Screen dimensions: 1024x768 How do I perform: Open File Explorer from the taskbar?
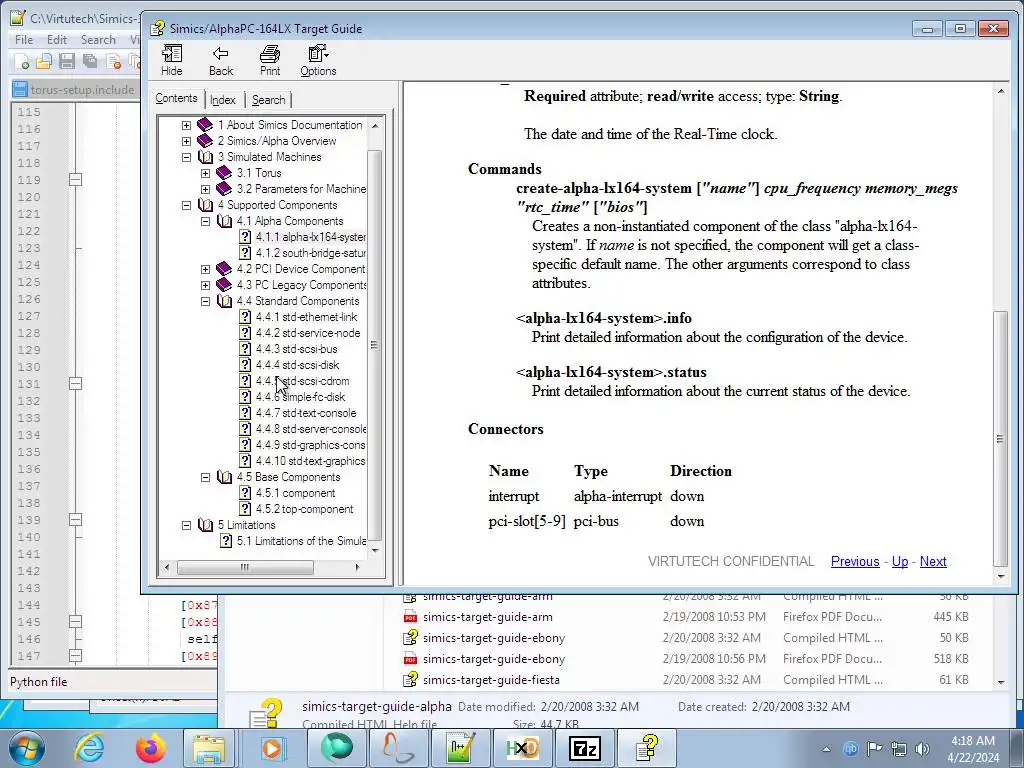tap(209, 748)
